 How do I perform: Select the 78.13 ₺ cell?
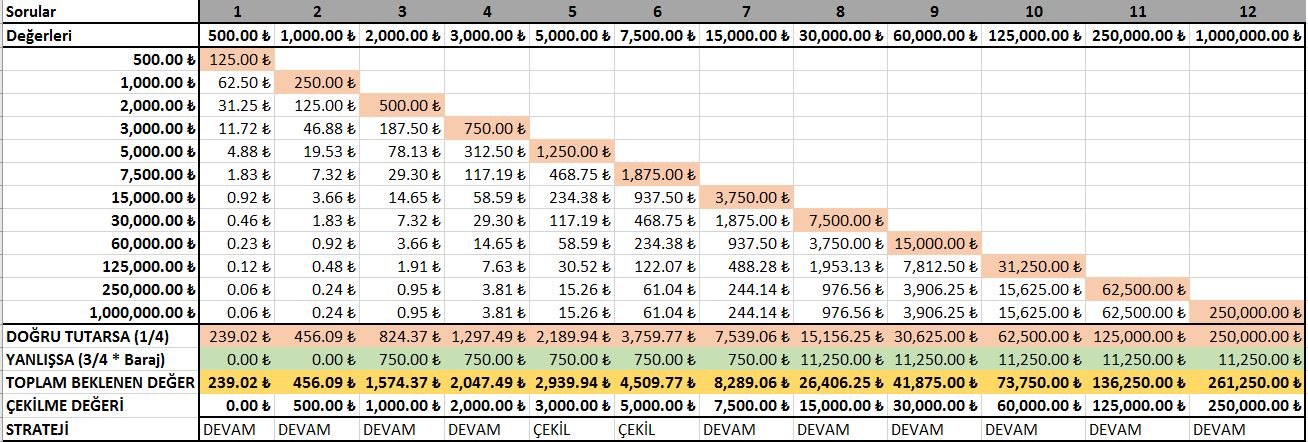pos(402,151)
